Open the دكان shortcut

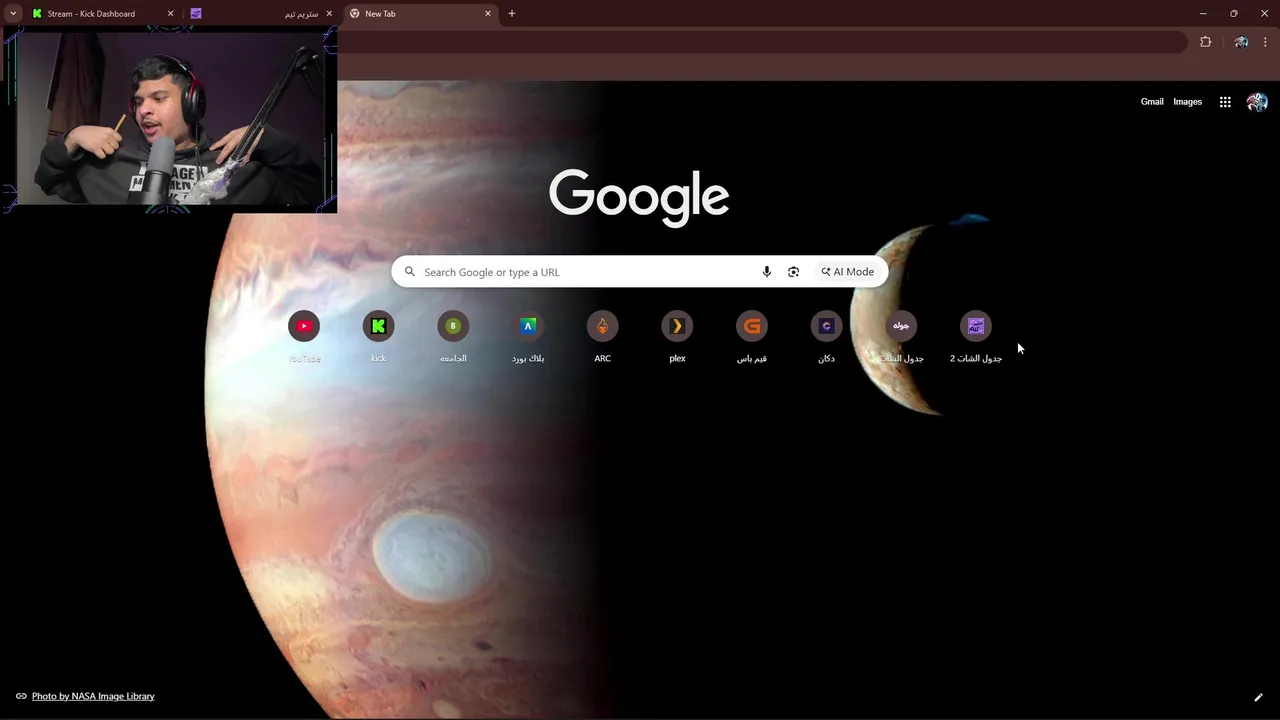(826, 337)
